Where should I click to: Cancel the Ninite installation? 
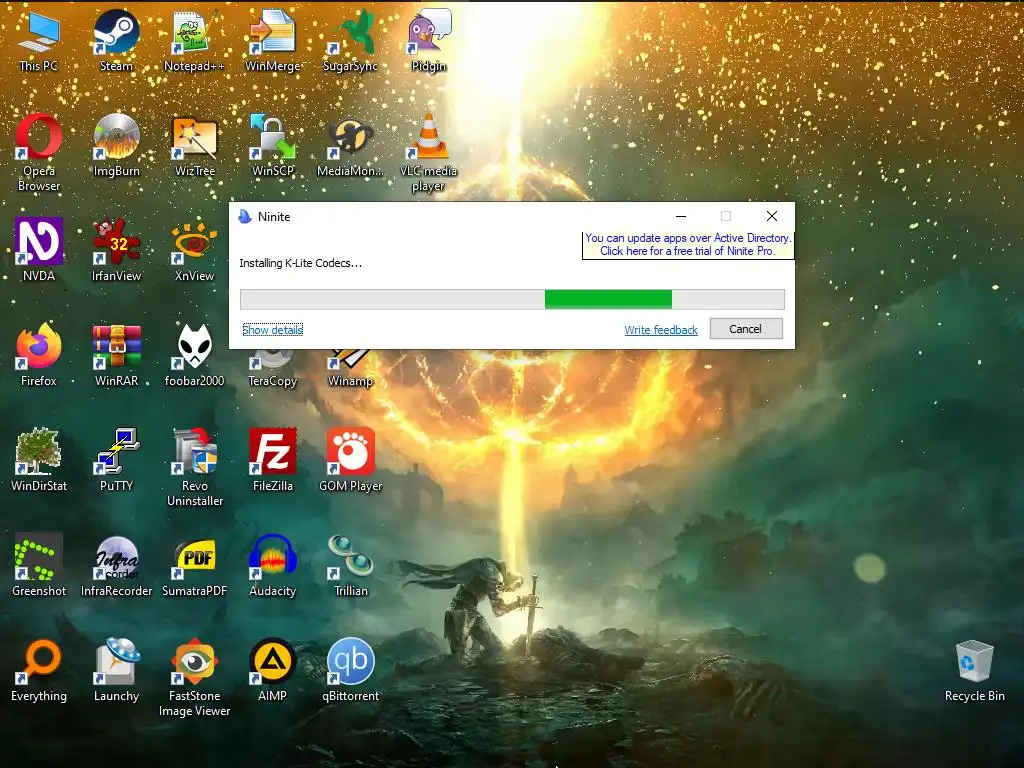click(746, 328)
